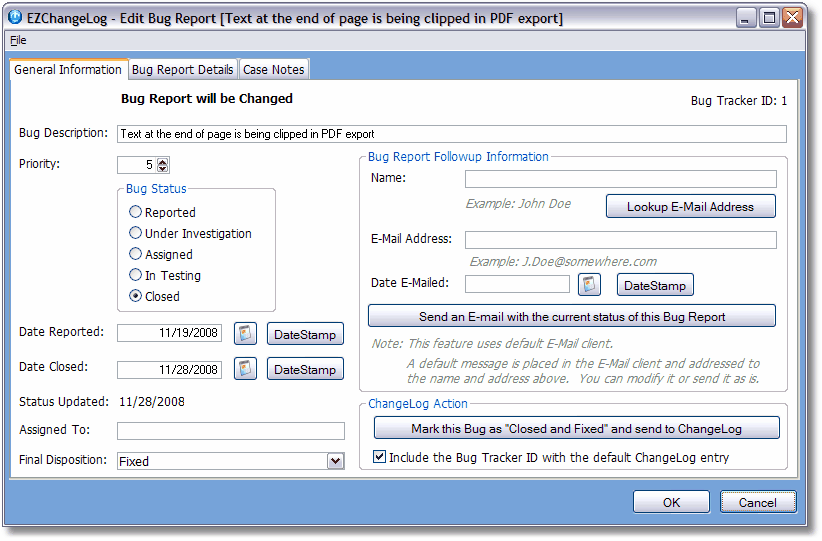The height and width of the screenshot is (541, 822).
Task: Open calendar picker beside Date Reported
Action: pos(246,333)
